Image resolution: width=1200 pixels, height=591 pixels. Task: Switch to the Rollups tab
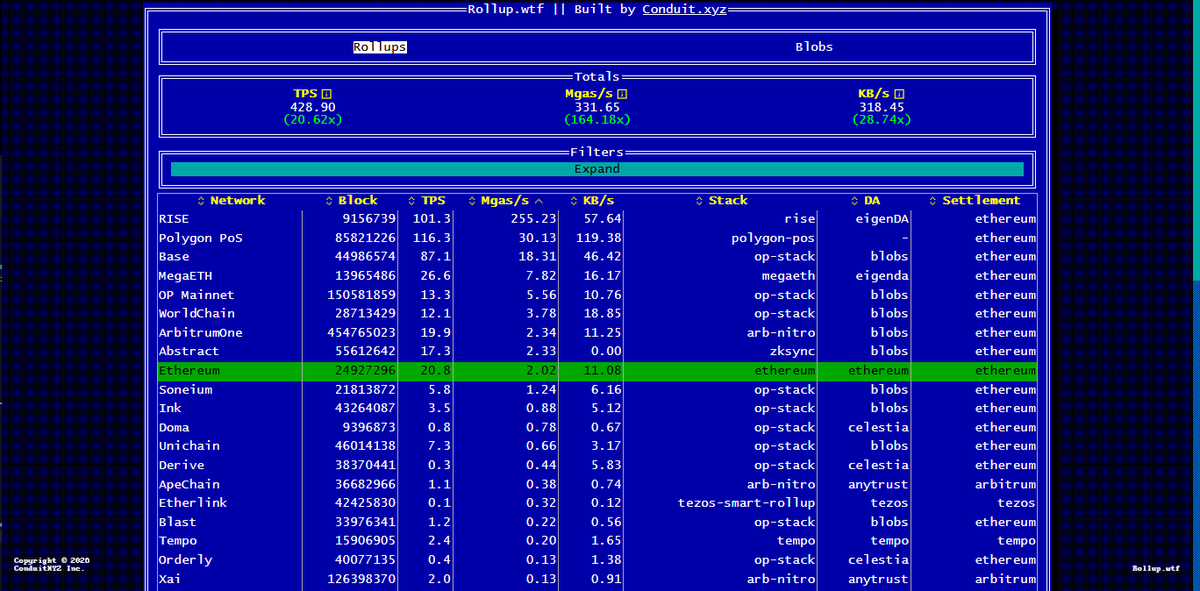coord(380,47)
